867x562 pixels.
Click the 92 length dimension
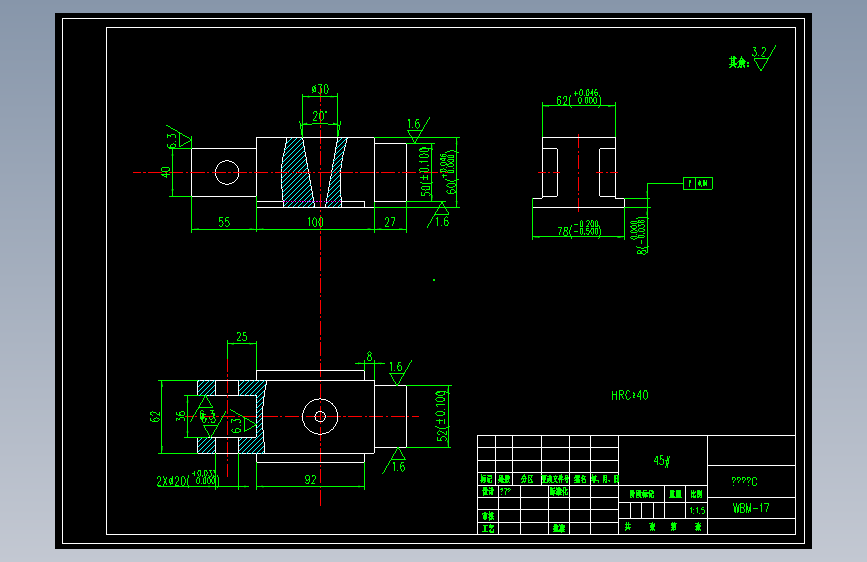(x=310, y=480)
